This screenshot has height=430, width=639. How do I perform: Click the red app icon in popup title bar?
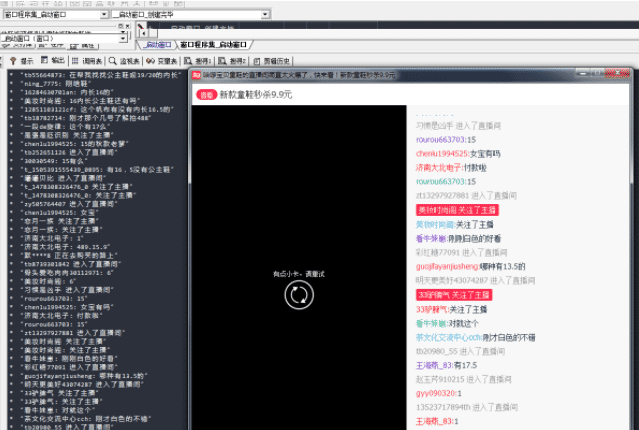coord(197,74)
